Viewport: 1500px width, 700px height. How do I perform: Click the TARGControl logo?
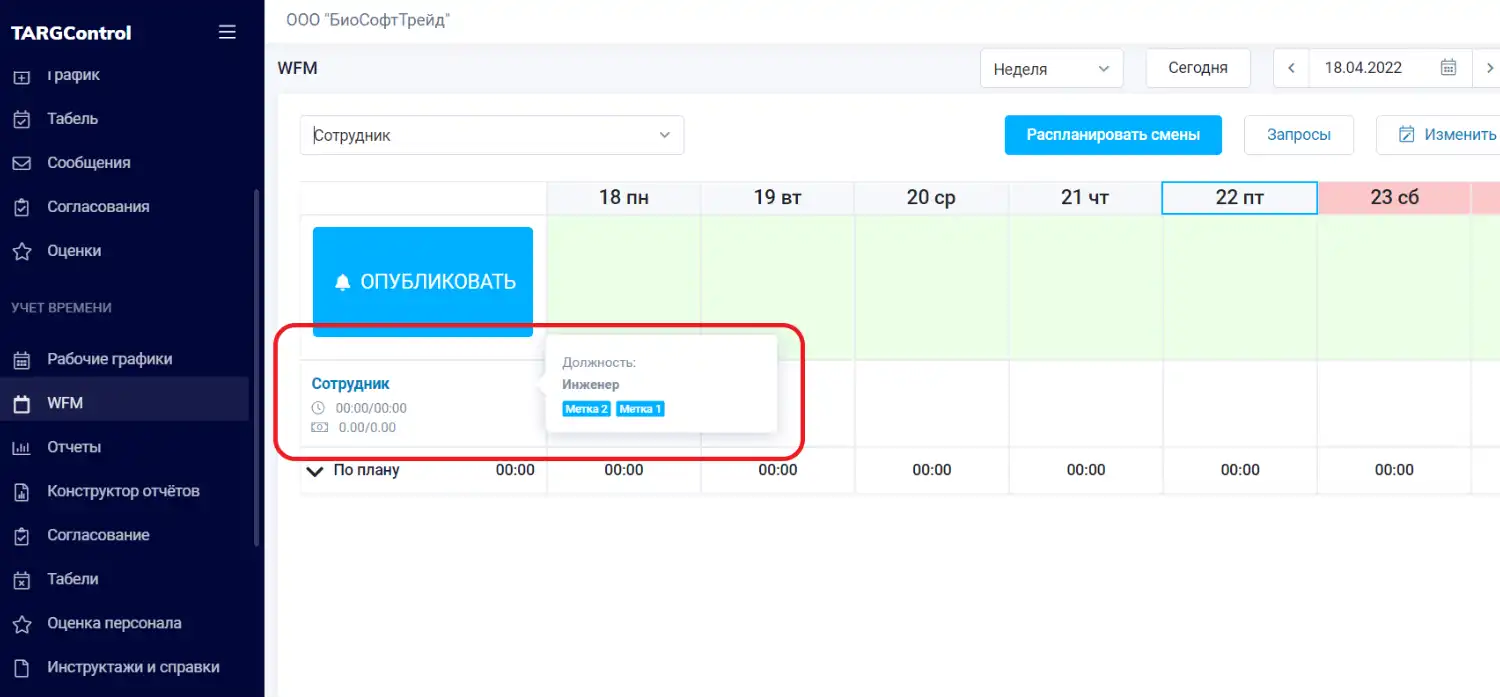pos(71,33)
